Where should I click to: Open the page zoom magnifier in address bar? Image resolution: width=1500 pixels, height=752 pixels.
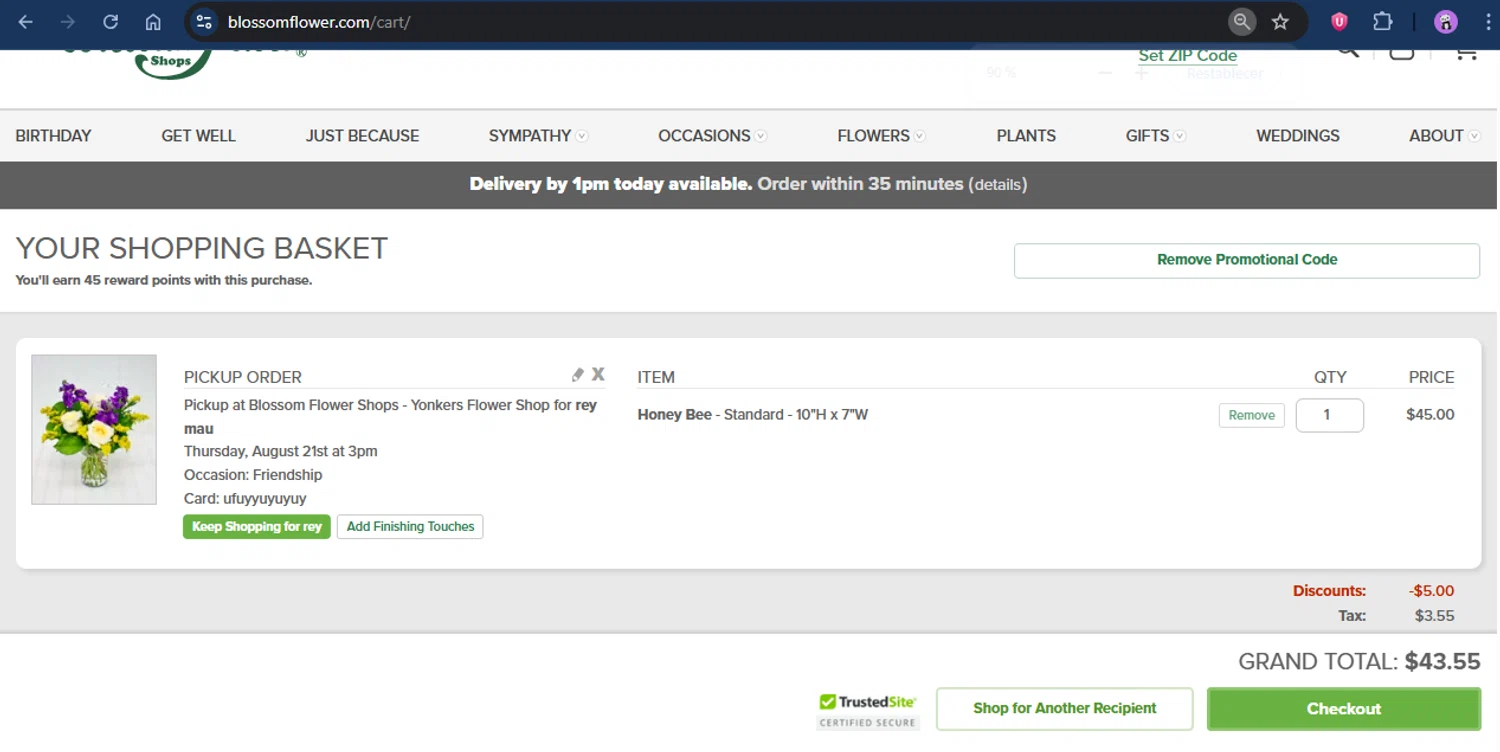point(1241,22)
